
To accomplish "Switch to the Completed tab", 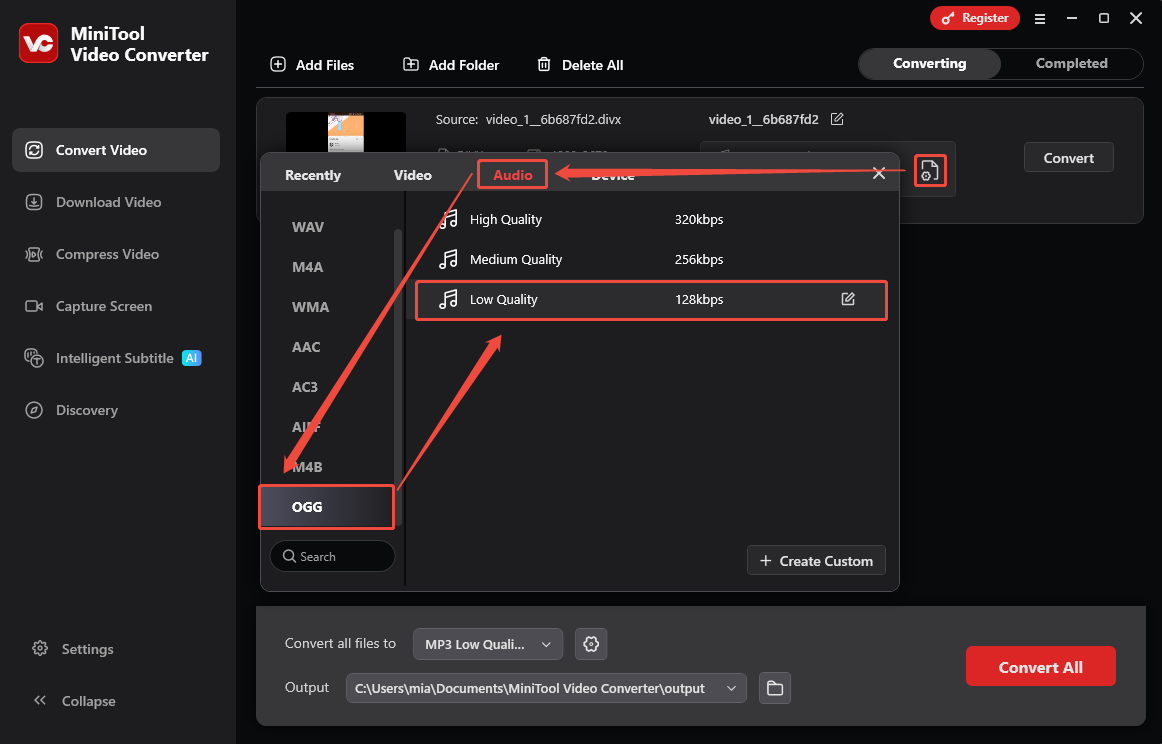I will coord(1071,63).
